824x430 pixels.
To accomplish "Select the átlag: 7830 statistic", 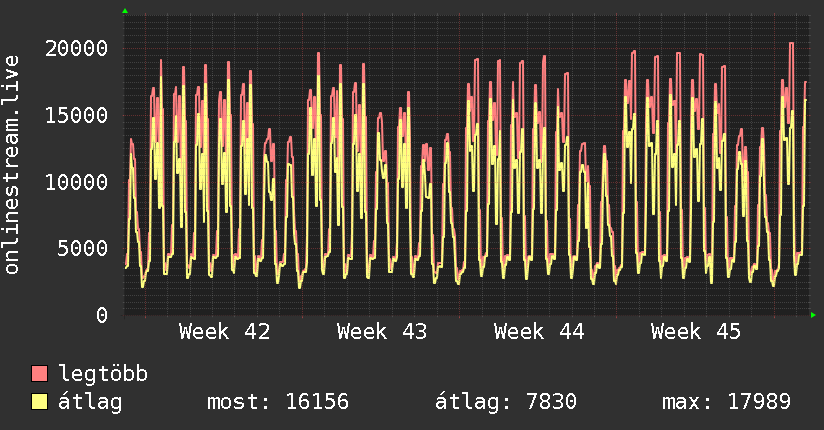I will [x=506, y=402].
